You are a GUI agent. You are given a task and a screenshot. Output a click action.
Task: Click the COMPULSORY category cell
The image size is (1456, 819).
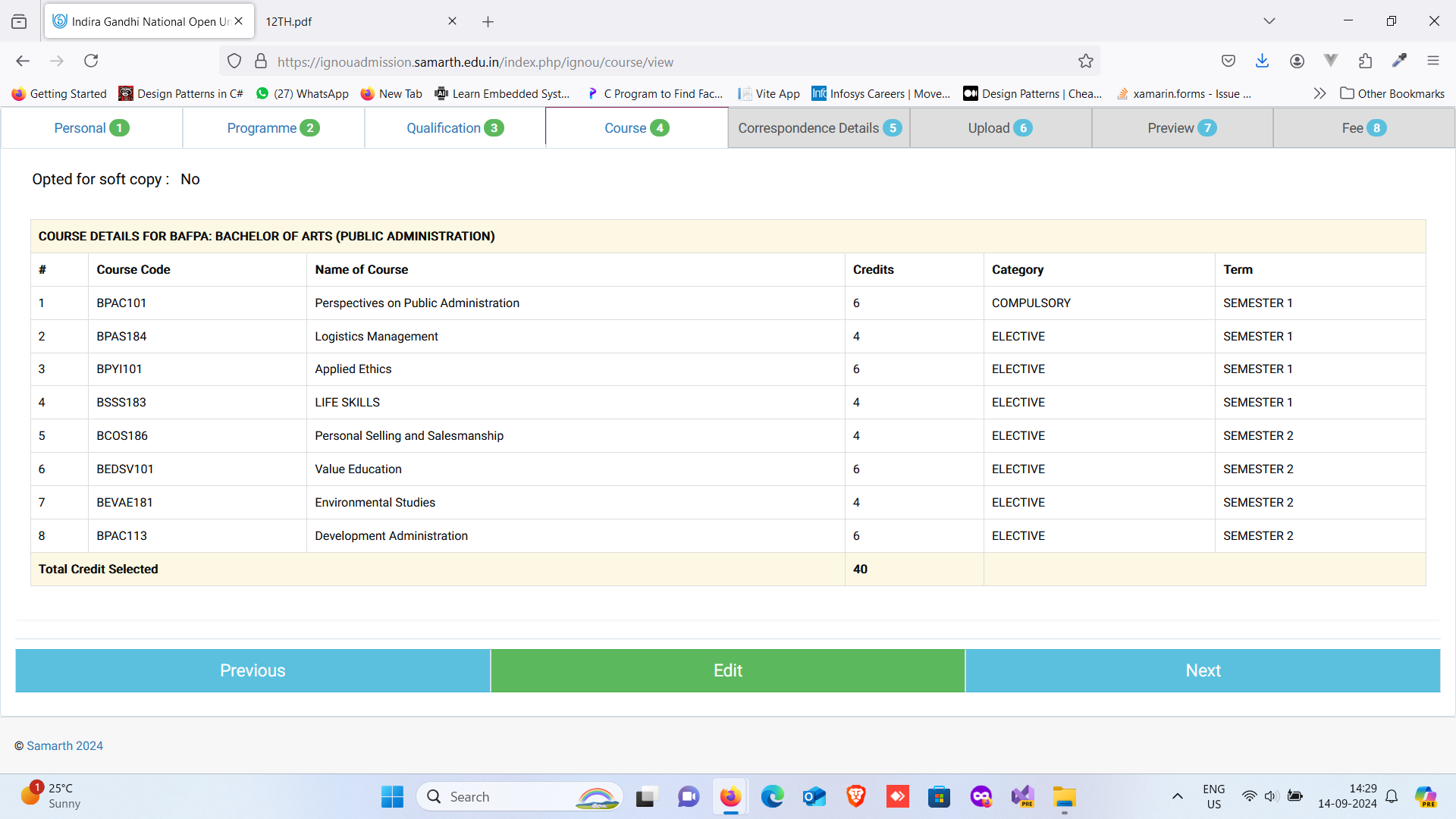(x=1099, y=303)
